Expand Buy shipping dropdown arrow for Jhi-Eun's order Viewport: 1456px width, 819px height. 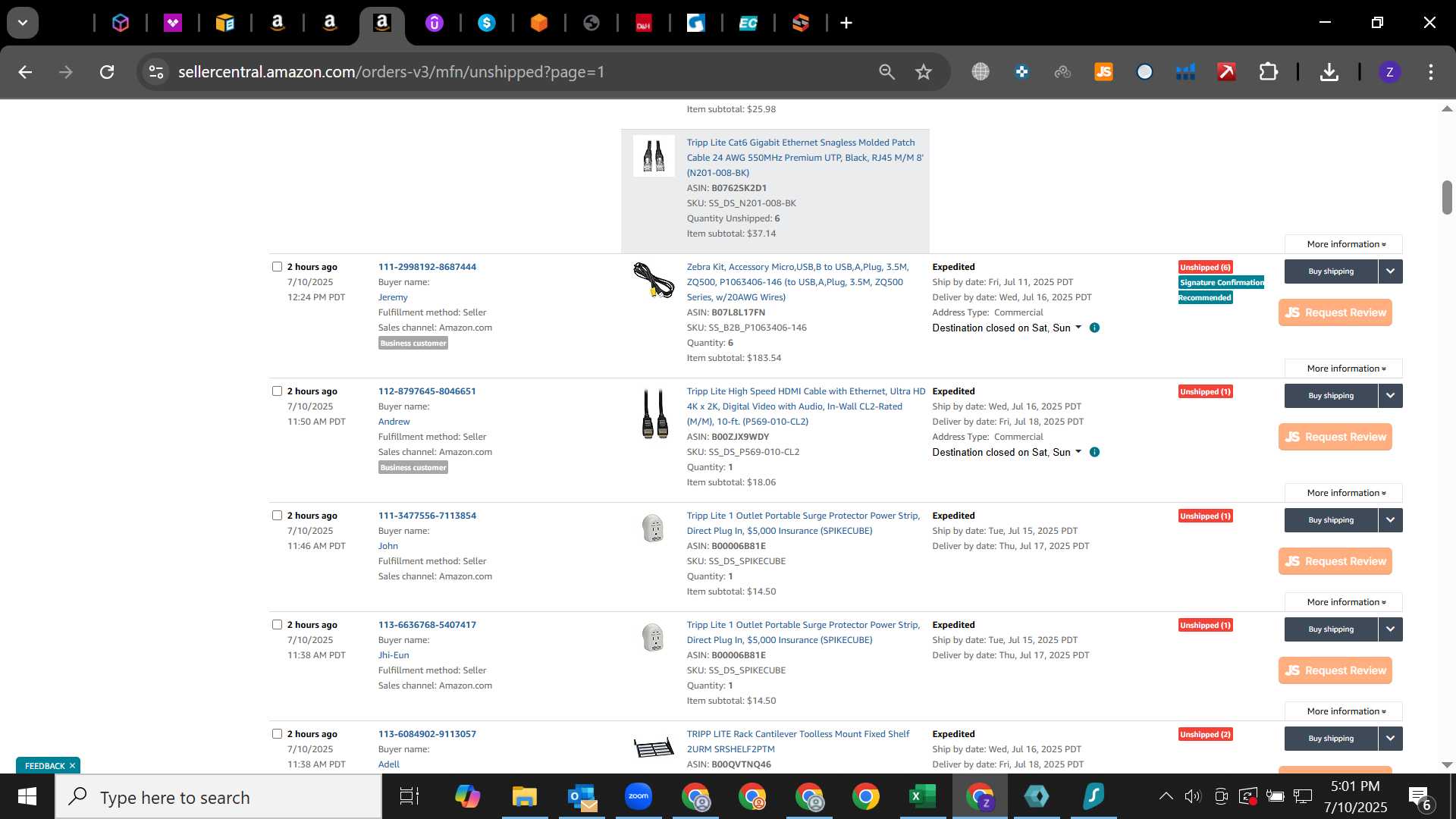click(x=1390, y=629)
